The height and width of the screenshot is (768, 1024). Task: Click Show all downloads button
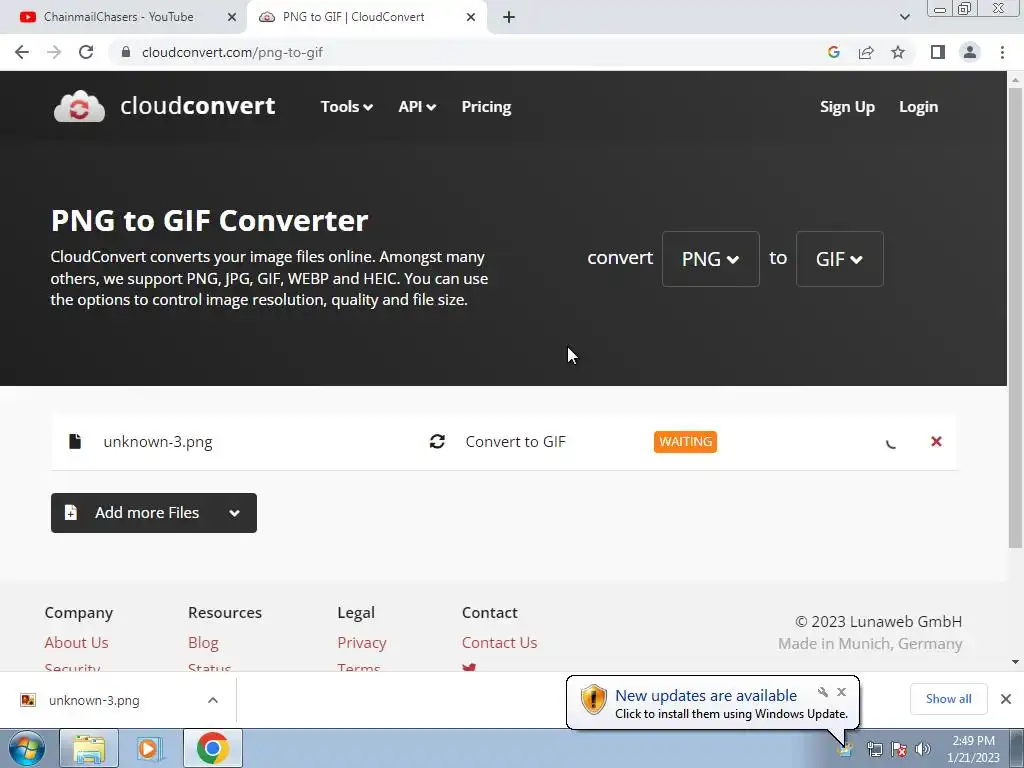pos(948,699)
